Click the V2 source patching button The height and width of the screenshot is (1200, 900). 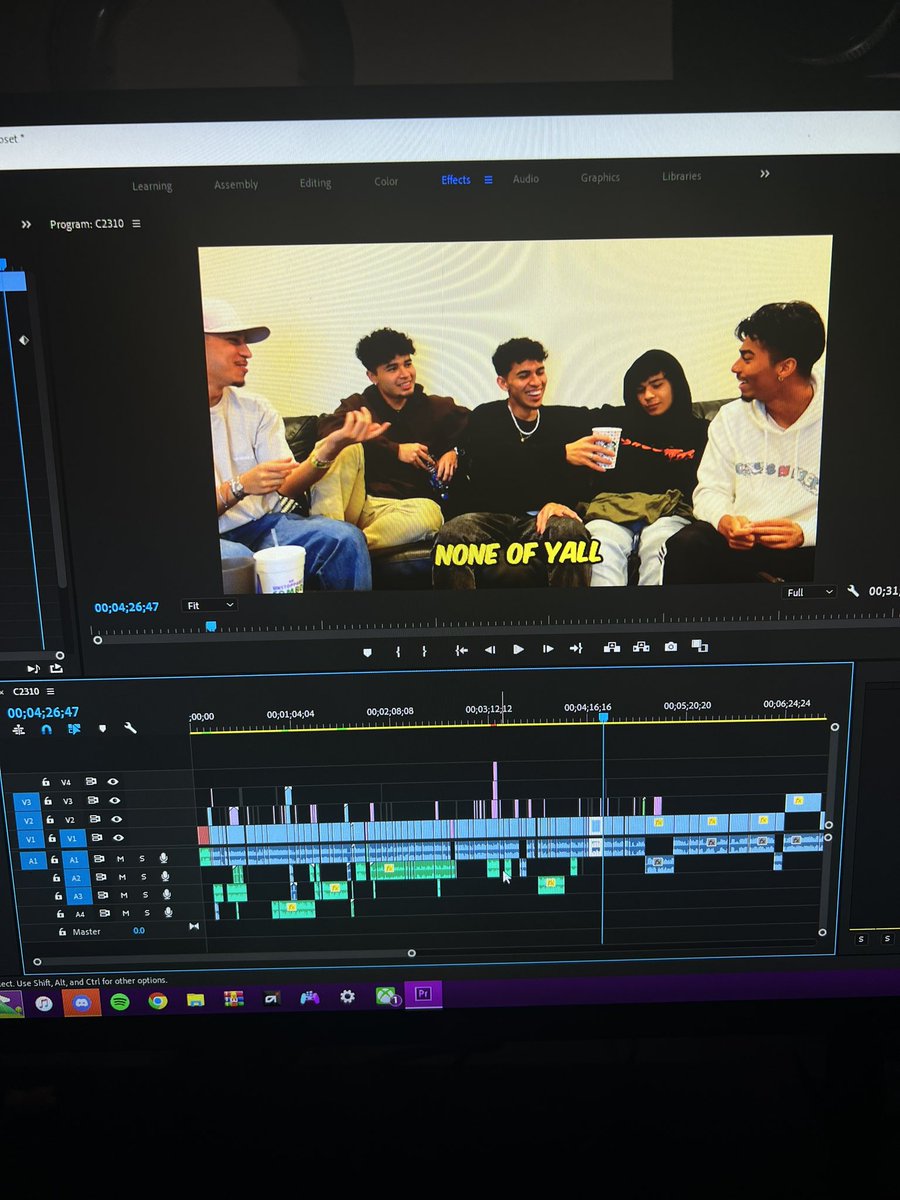(x=29, y=820)
